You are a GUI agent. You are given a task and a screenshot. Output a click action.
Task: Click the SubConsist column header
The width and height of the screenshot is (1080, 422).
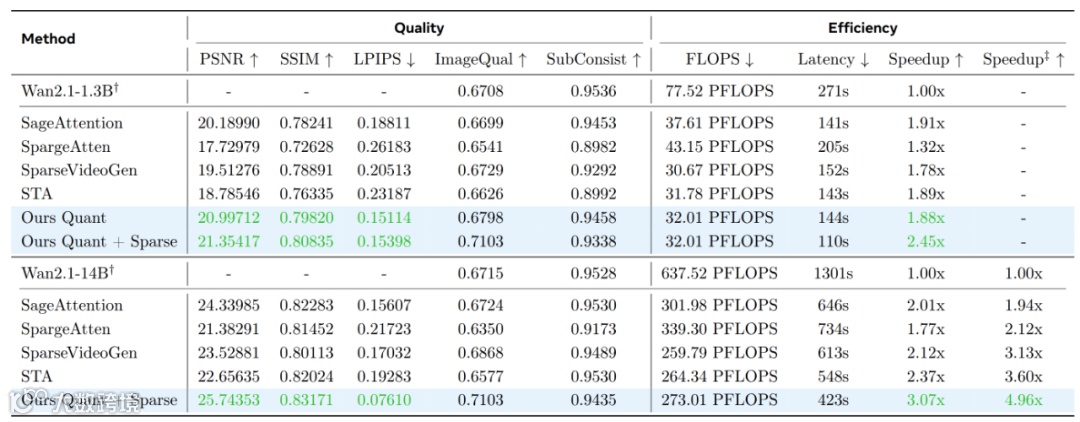594,60
